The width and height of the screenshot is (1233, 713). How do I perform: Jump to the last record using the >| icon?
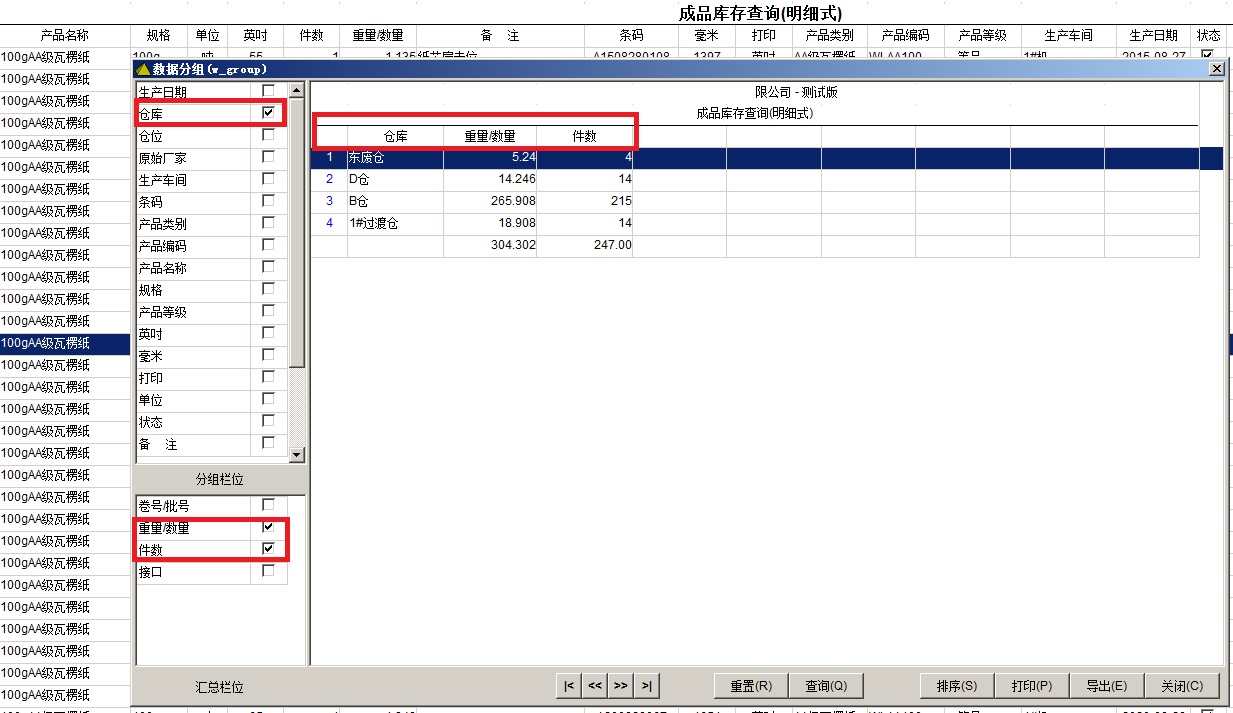(646, 685)
